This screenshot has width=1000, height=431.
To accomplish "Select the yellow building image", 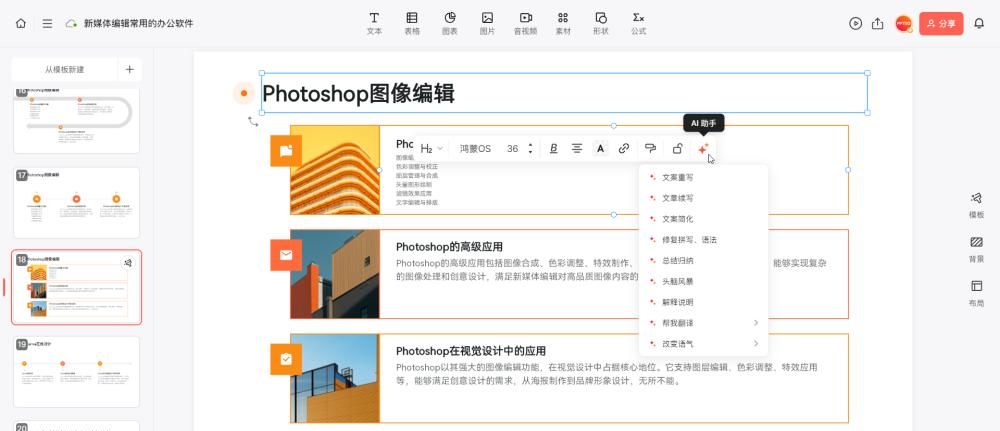I will (335, 170).
